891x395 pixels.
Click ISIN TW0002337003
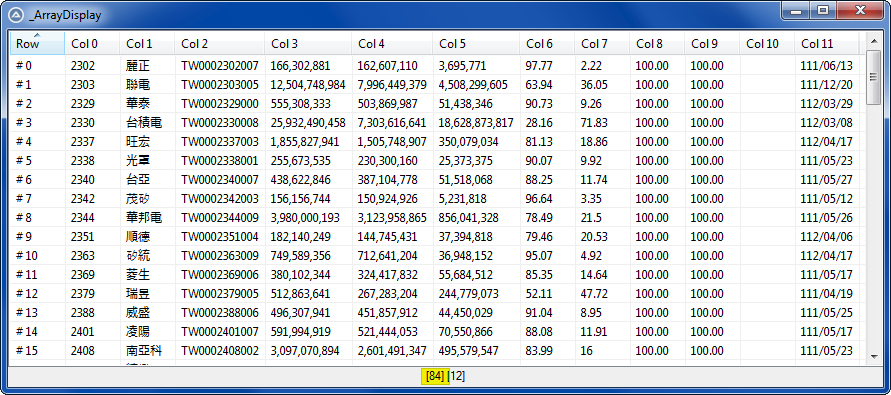coord(220,142)
